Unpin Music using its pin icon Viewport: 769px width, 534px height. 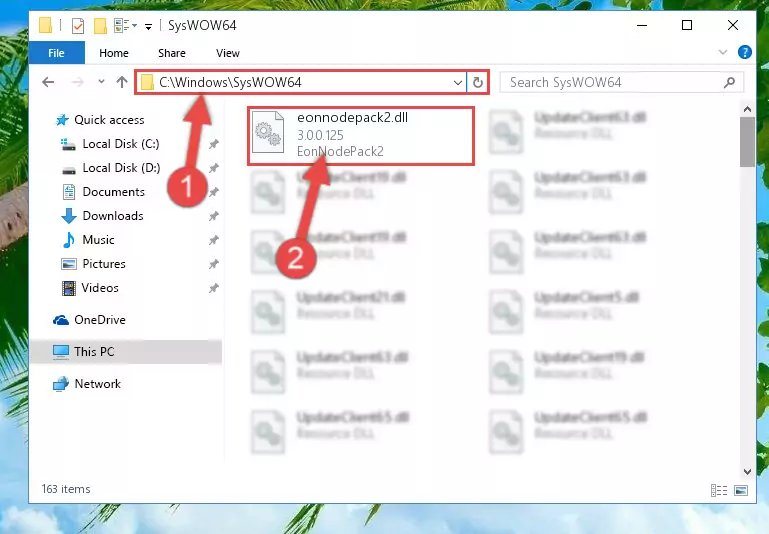coord(213,240)
